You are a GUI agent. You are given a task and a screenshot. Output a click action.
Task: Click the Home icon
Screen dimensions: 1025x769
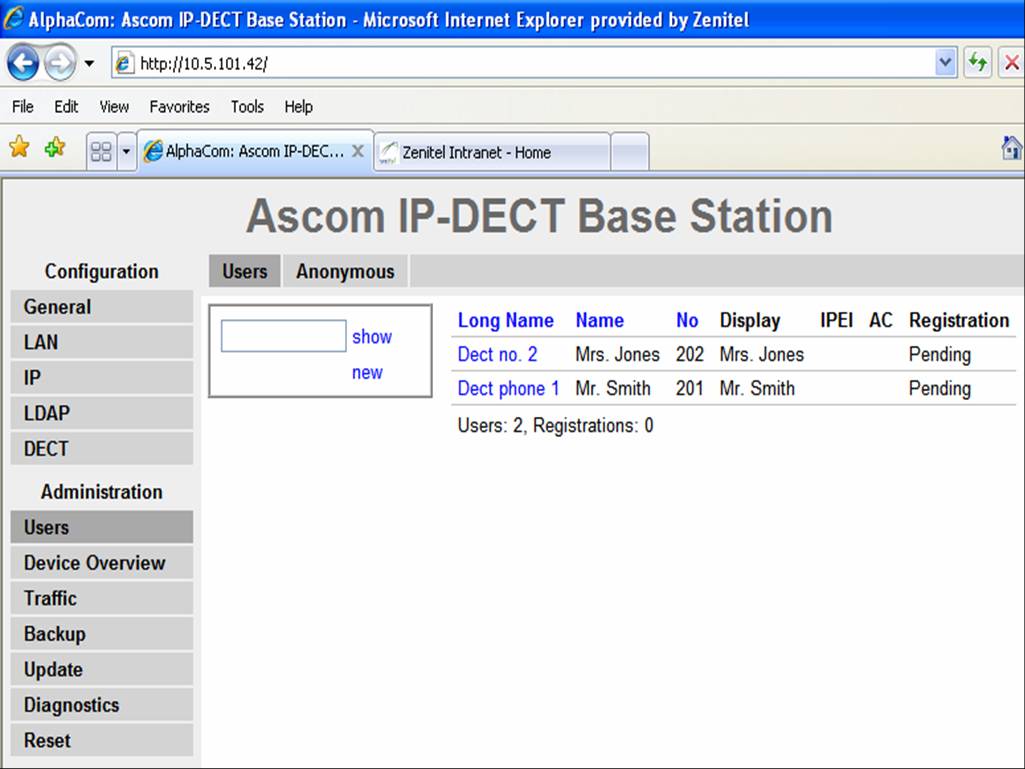pos(1011,146)
